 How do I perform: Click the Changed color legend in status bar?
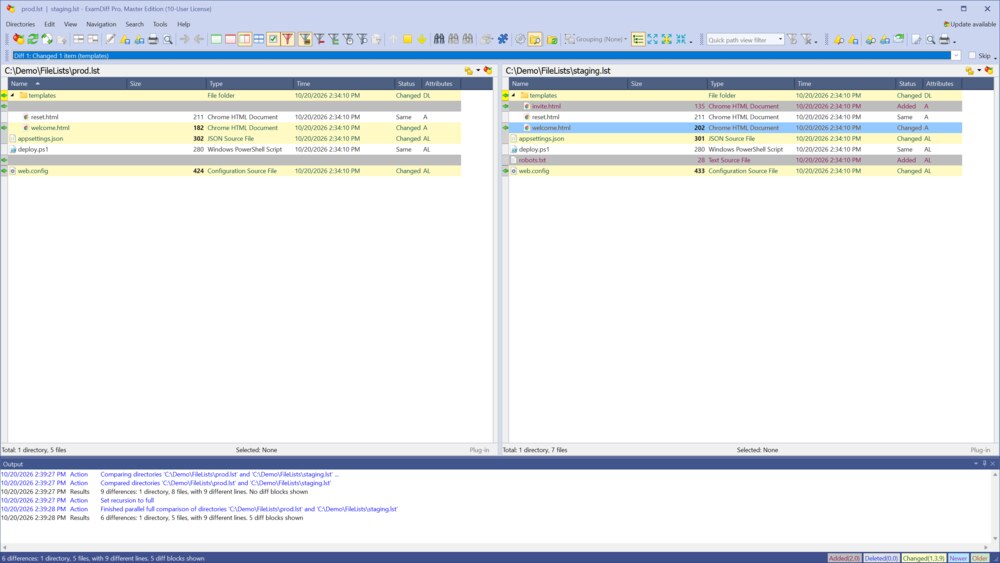coord(923,558)
